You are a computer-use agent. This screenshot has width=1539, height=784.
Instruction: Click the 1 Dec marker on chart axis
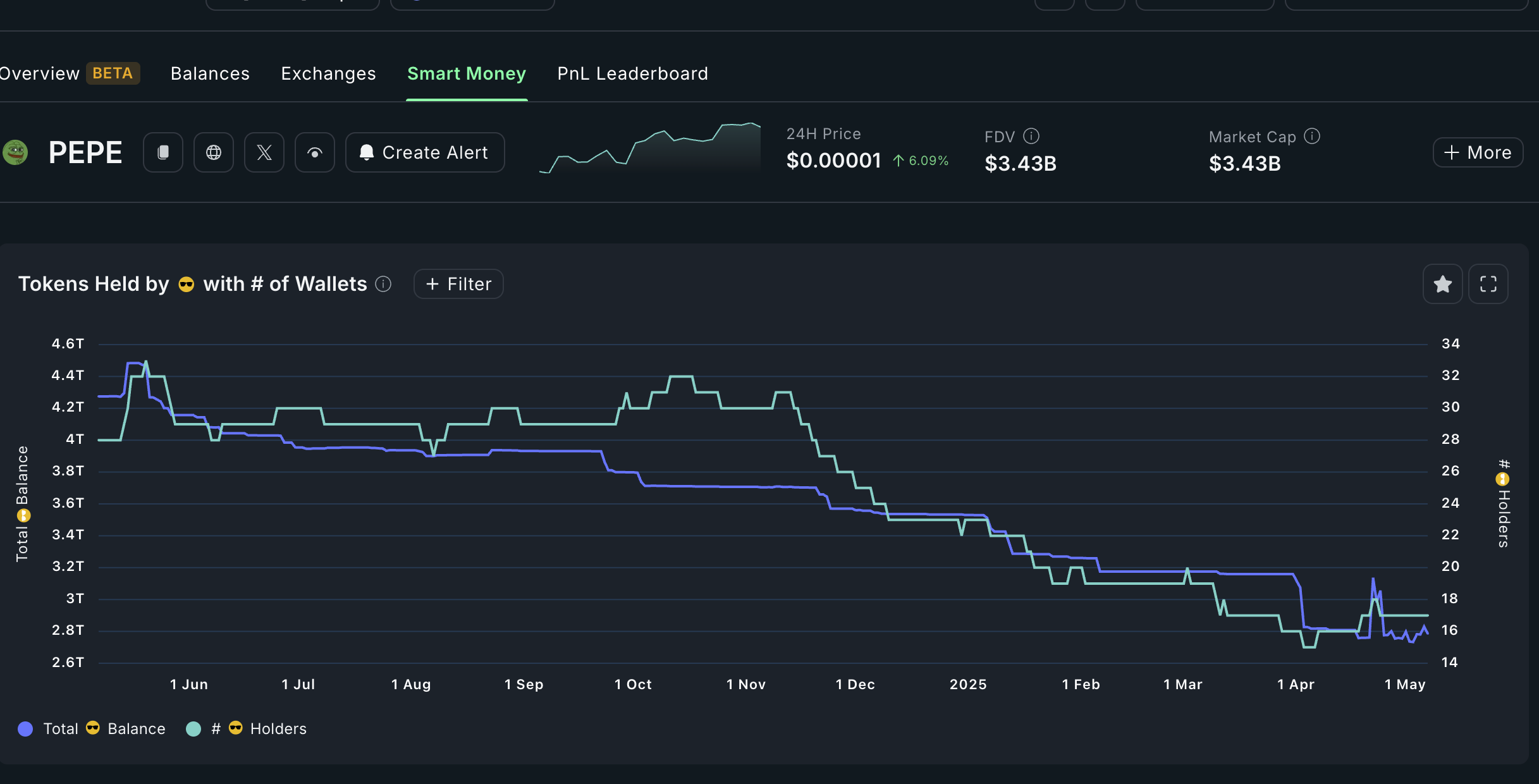pyautogui.click(x=855, y=684)
